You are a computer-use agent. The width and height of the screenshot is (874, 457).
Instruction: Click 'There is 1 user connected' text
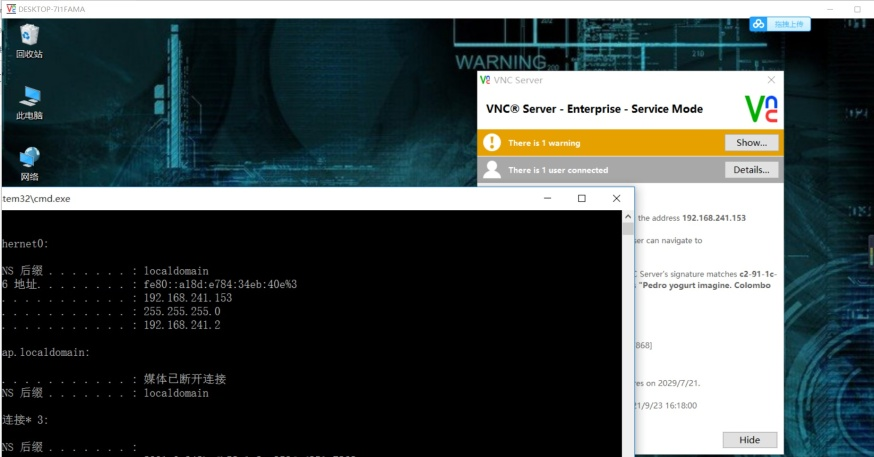pos(558,170)
